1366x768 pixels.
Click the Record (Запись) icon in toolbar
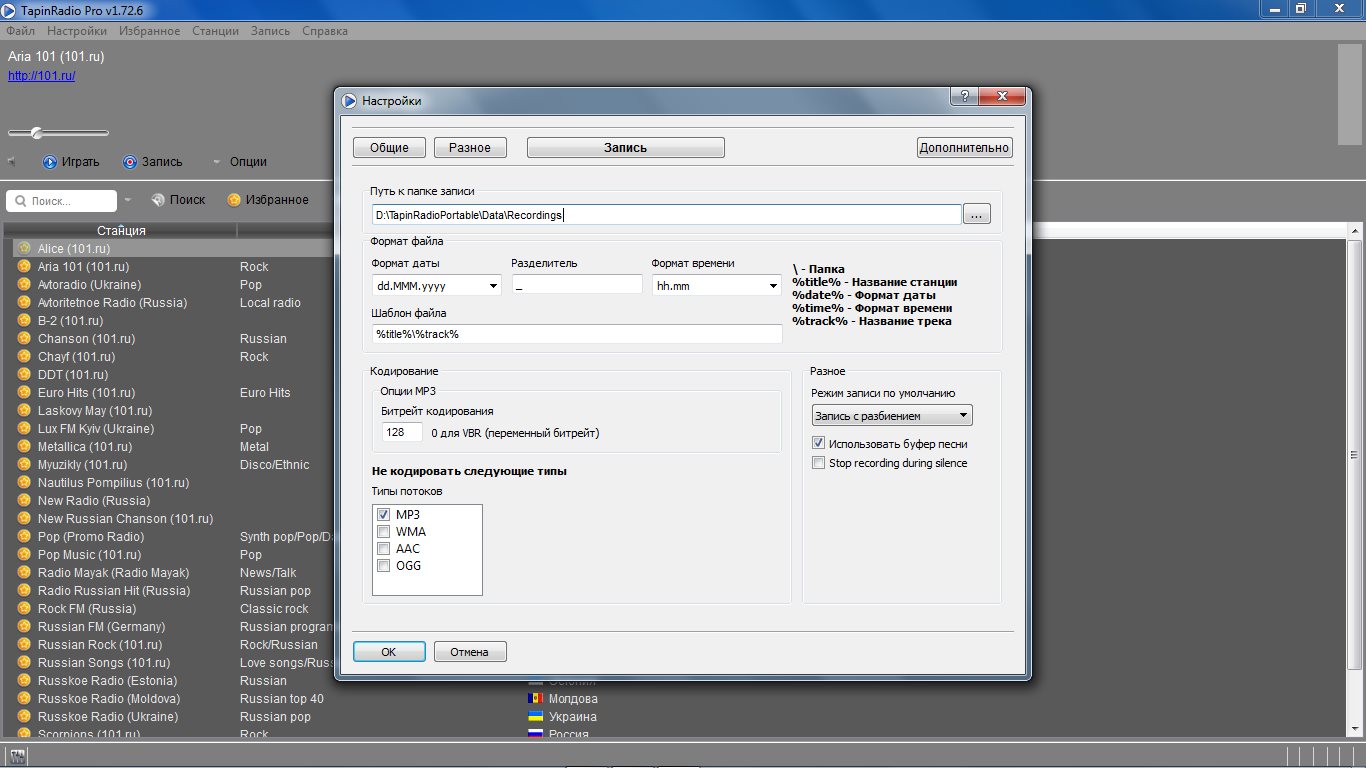[x=130, y=162]
